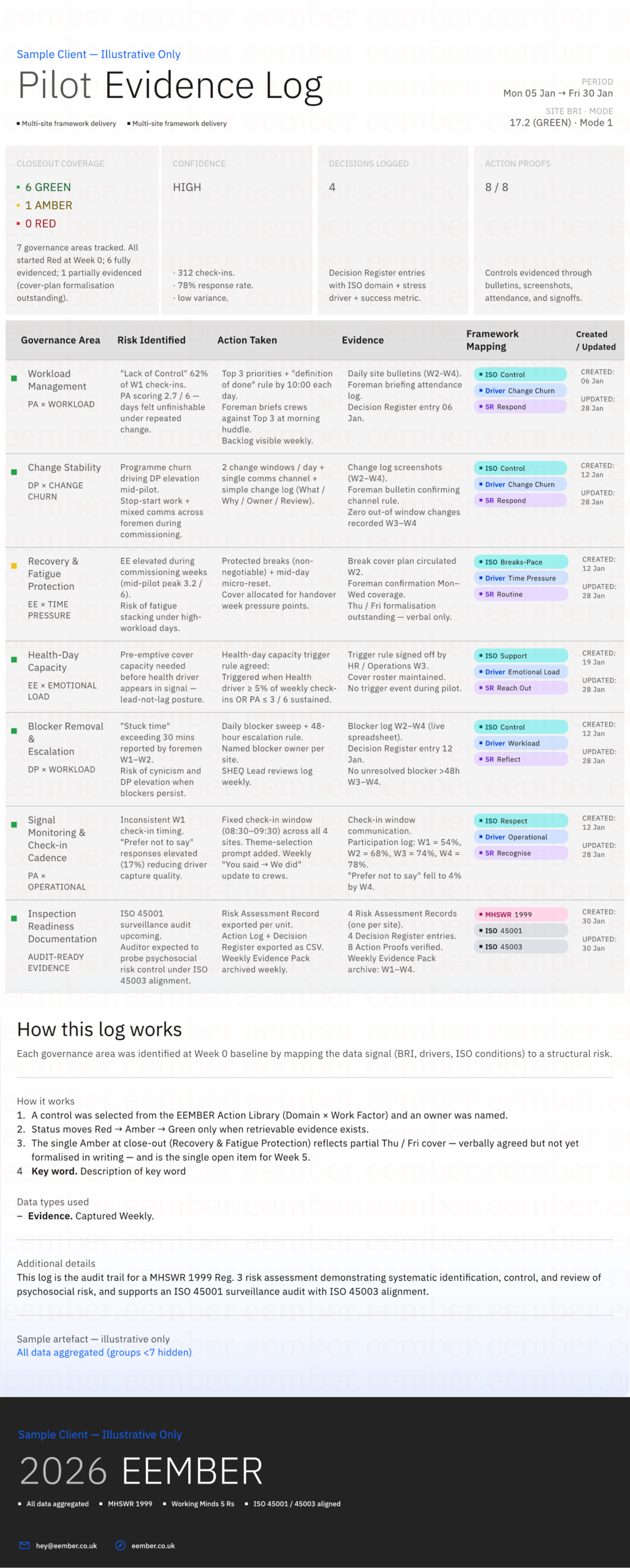Click 'All data aggregated (groups <7 hidden)' link
This screenshot has width=630, height=1568.
(104, 1352)
